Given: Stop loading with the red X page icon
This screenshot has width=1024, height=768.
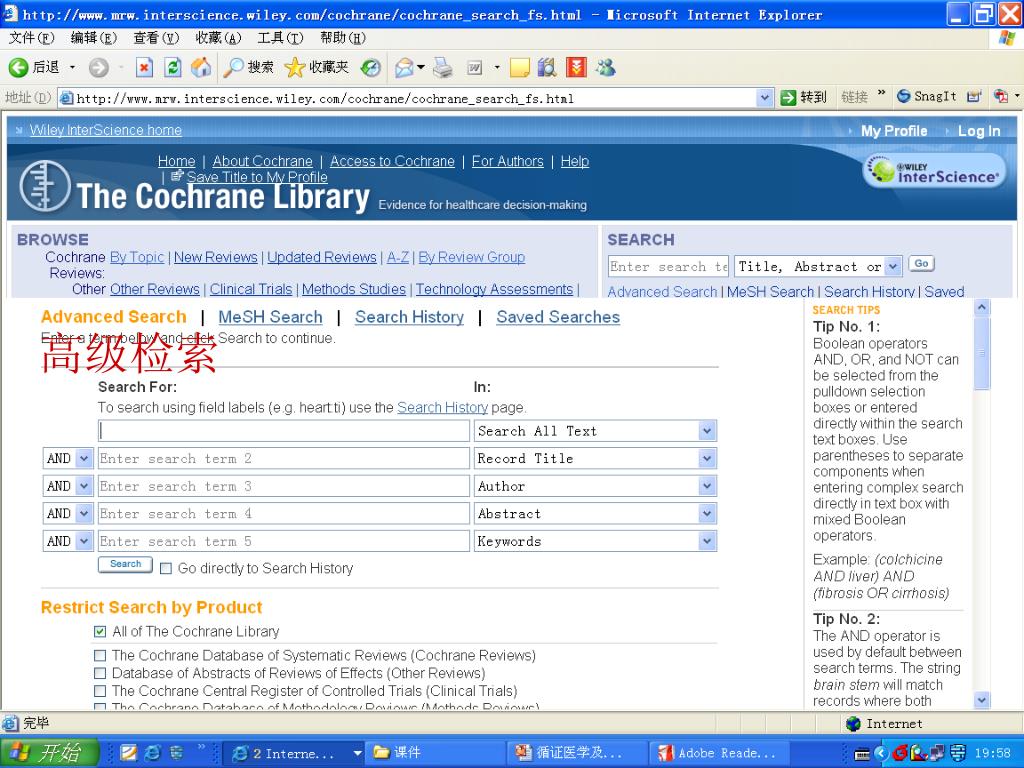Looking at the screenshot, I should point(144,67).
